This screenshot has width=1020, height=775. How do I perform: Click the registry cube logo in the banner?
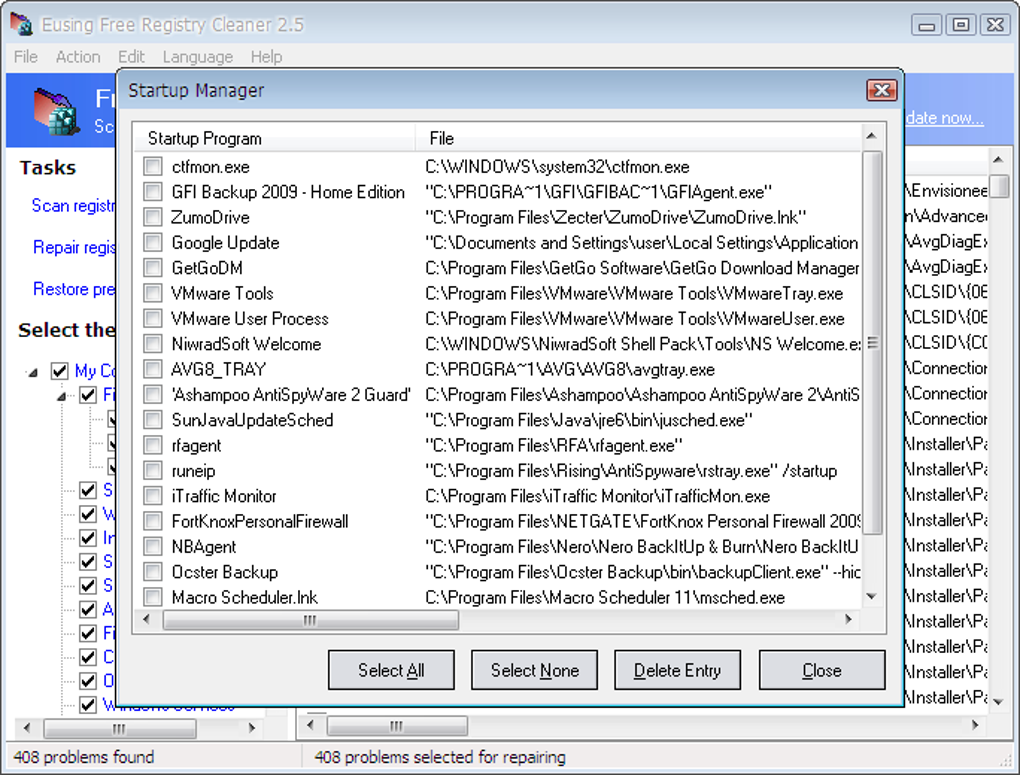click(x=56, y=111)
